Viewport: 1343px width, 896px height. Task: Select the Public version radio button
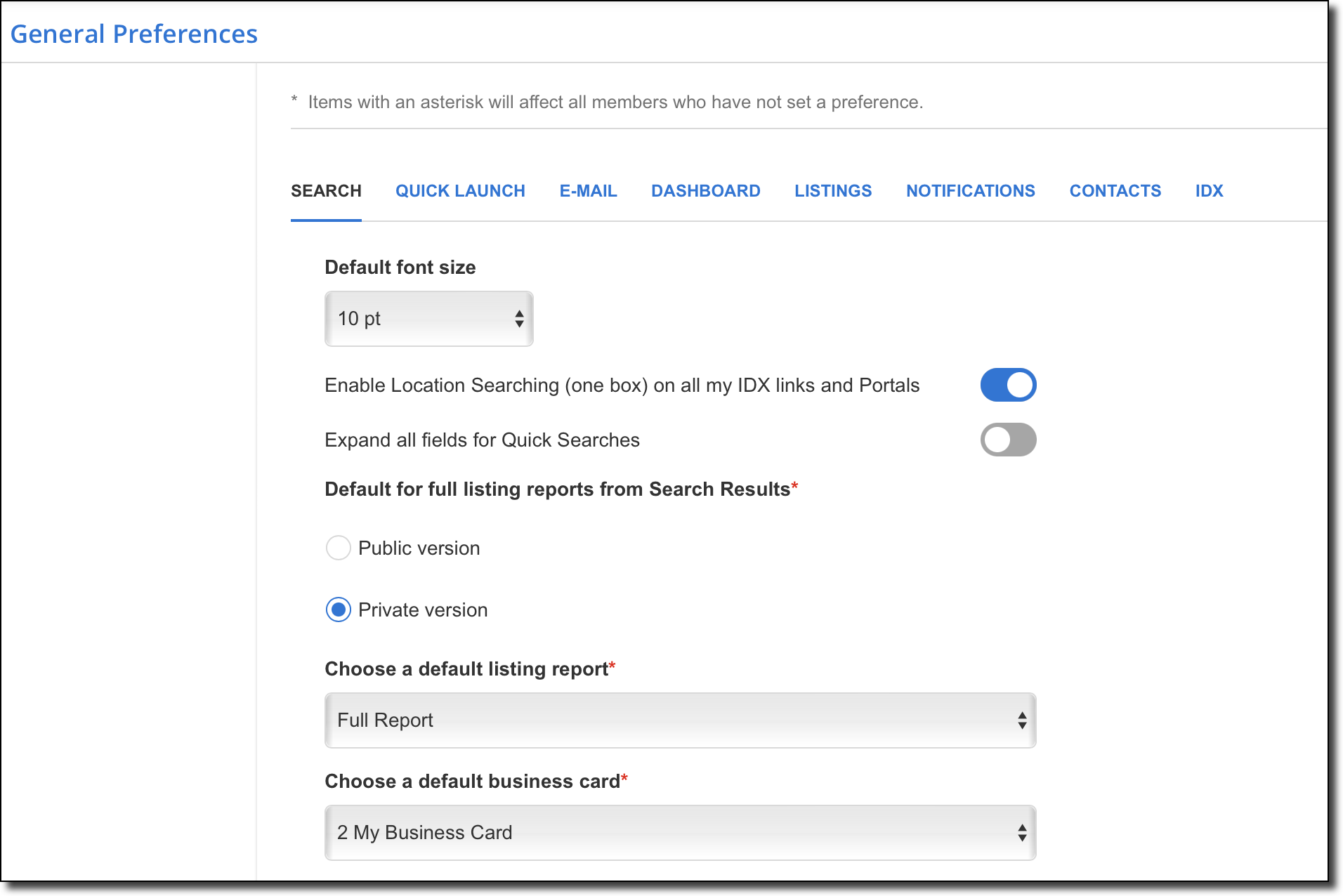[339, 548]
